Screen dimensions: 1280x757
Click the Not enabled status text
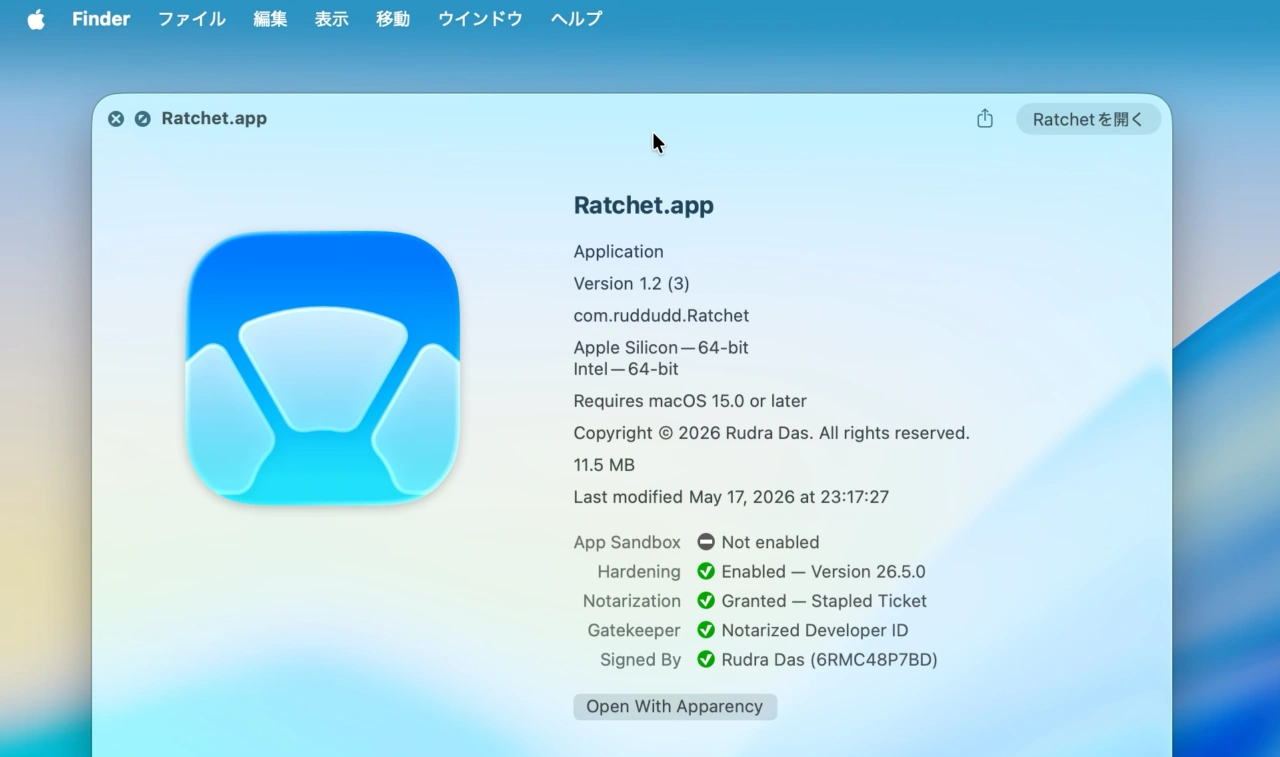770,542
